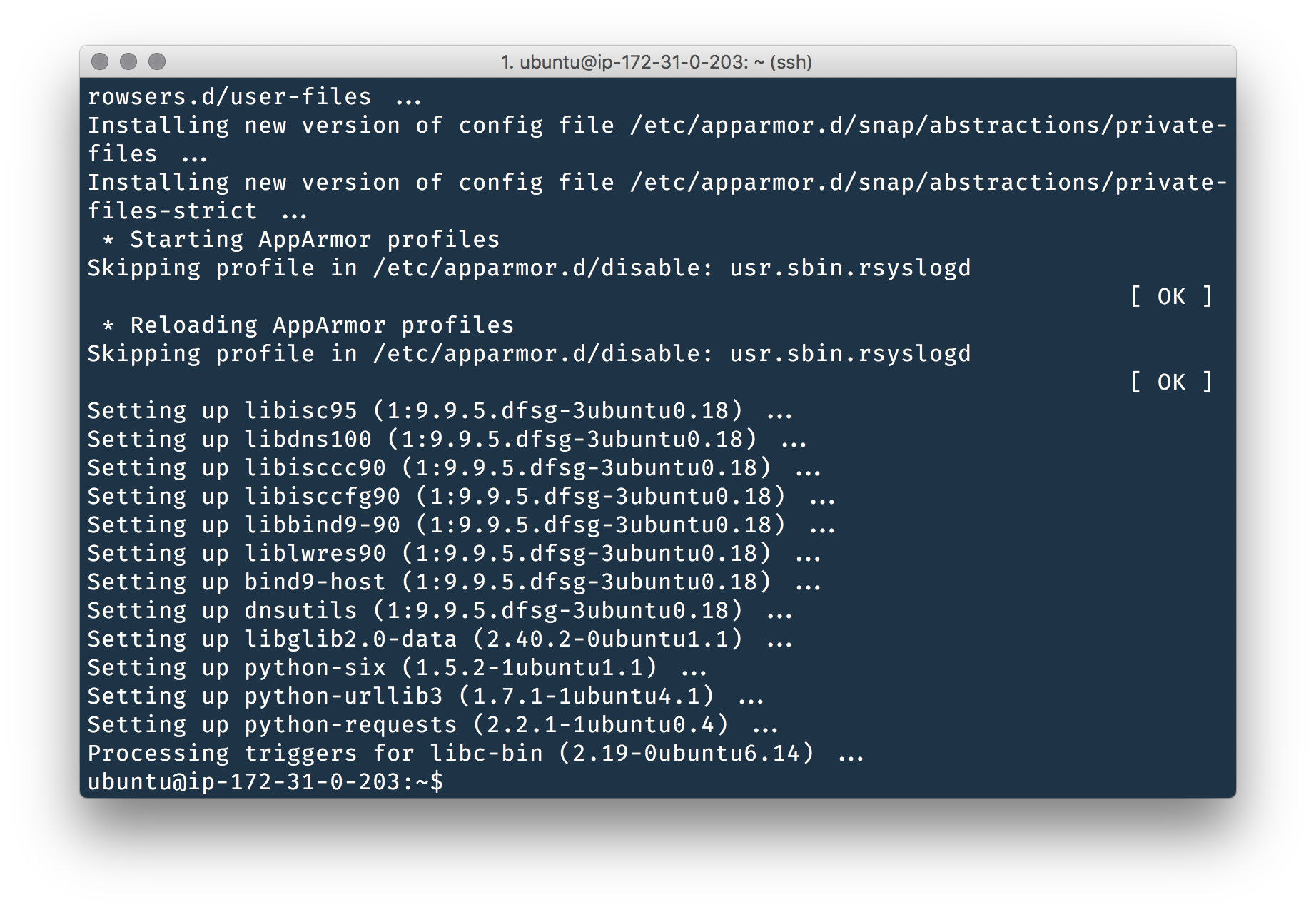Viewport: 1316px width, 912px height.
Task: Click the Setting up python-urllib3 line
Action: (x=425, y=696)
